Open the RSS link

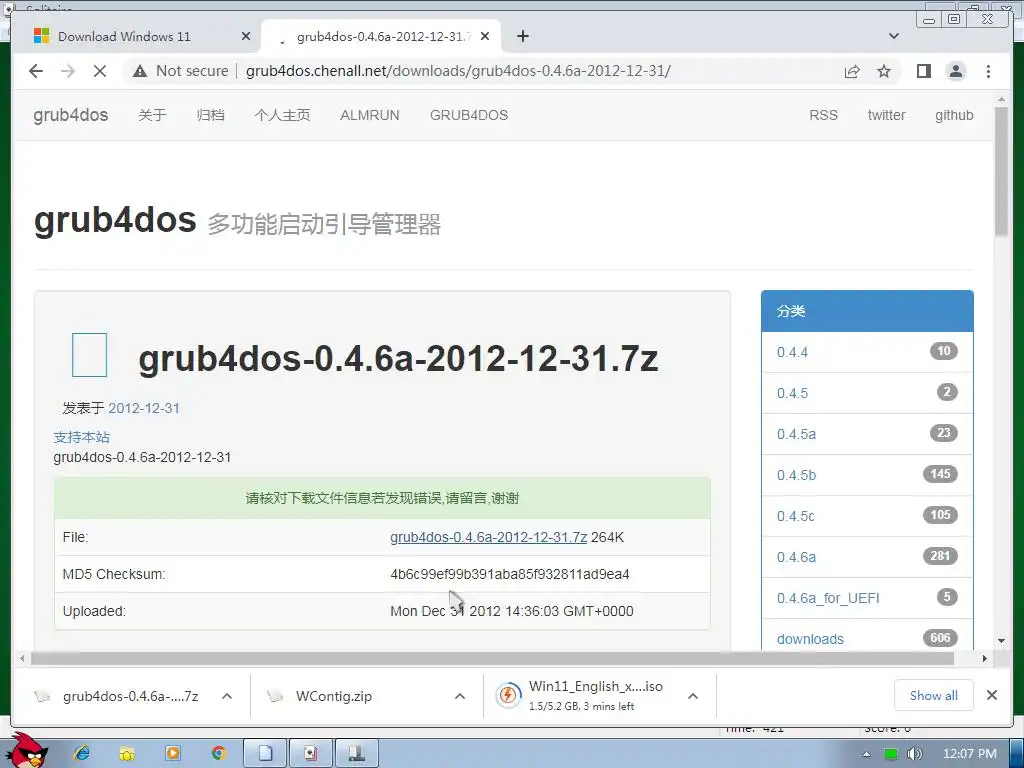point(823,115)
